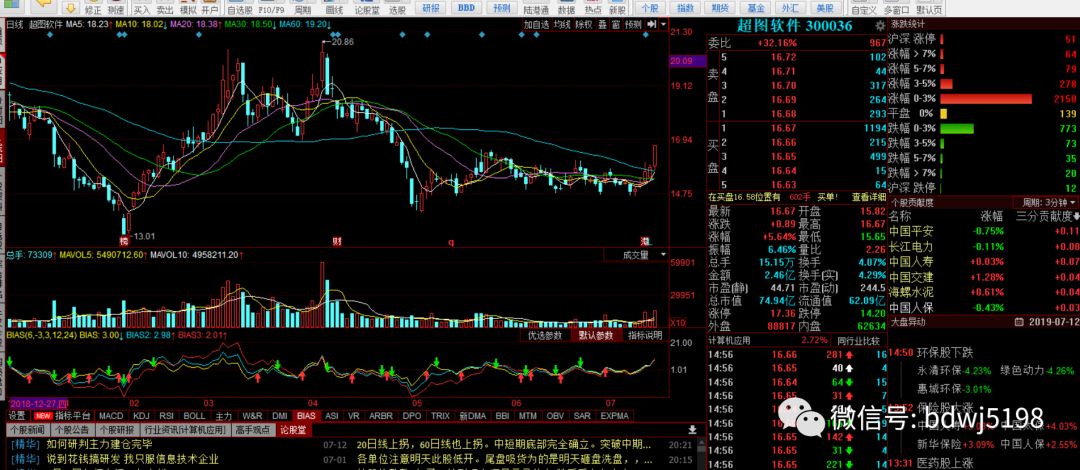This screenshot has width=1080, height=470.
Task: Open the 自选股 watchlist toolbar icon
Action: 239,8
